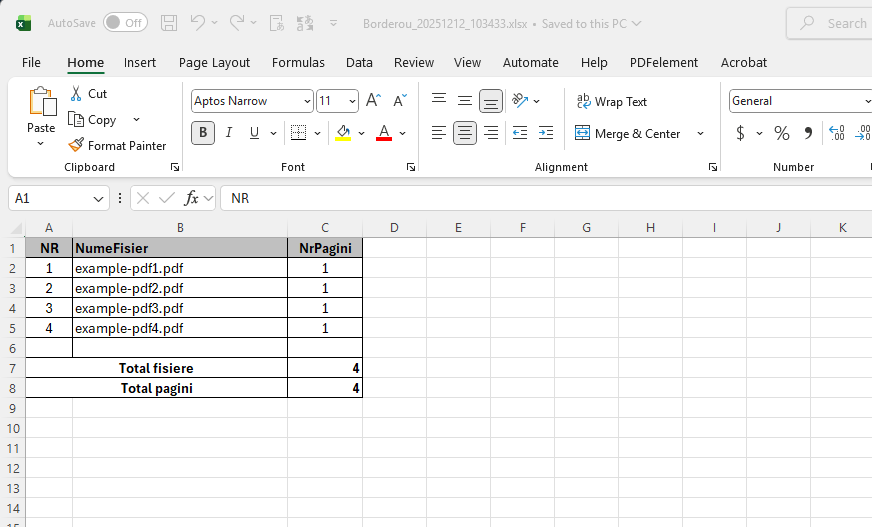Click the Increase Indent icon

click(546, 133)
